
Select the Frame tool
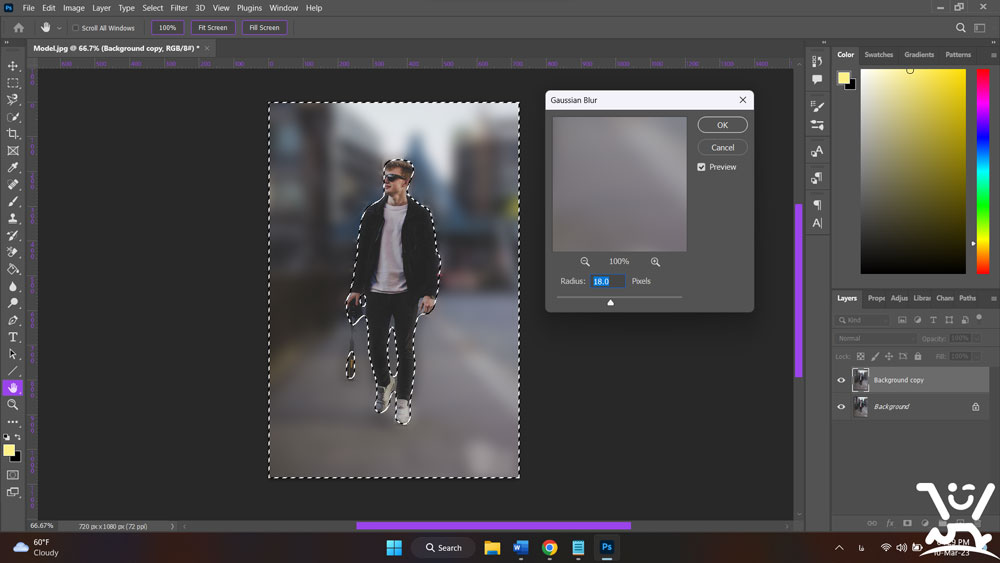(13, 150)
